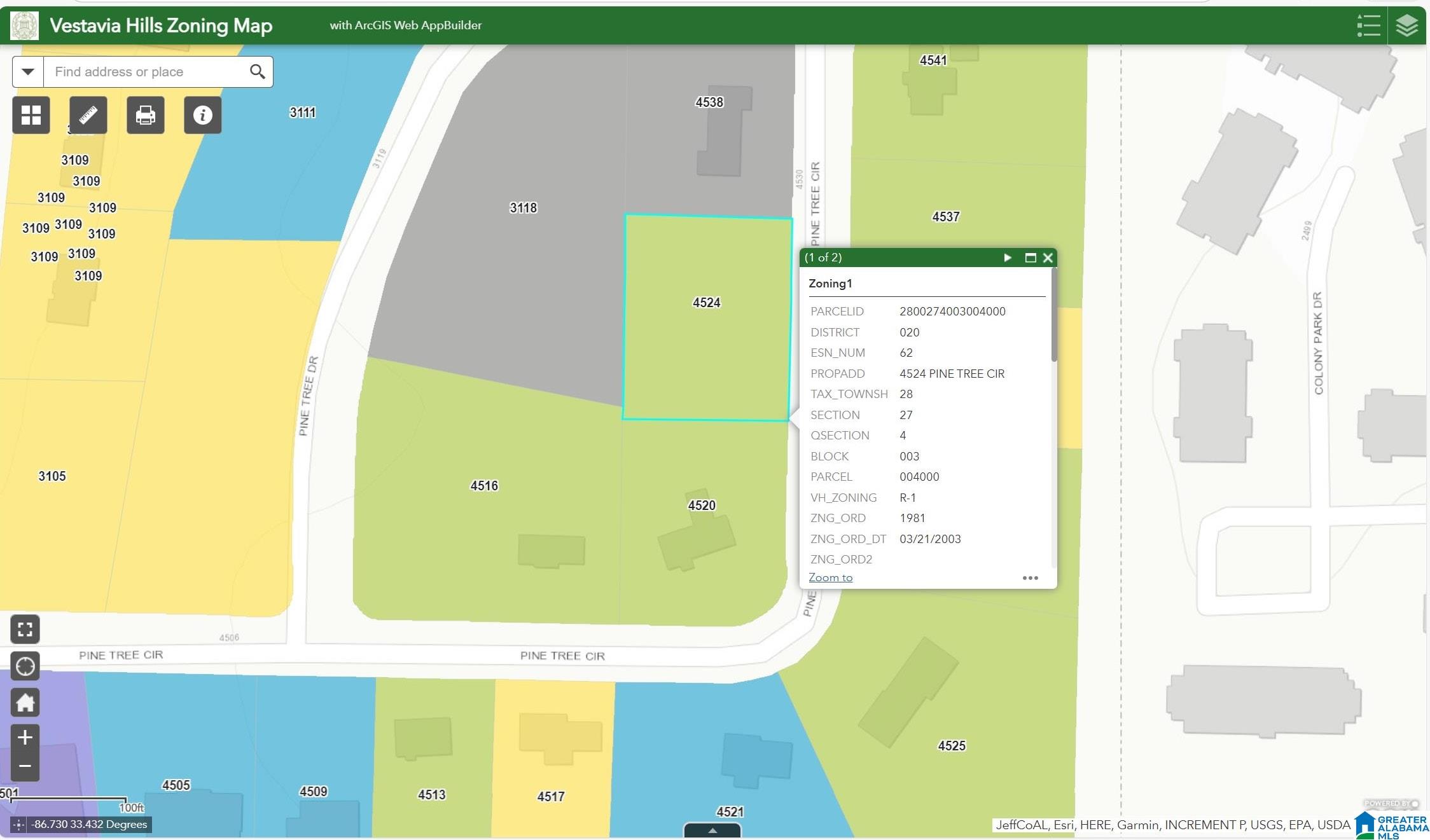Open the About info widget
This screenshot has width=1430, height=840.
pyautogui.click(x=202, y=115)
